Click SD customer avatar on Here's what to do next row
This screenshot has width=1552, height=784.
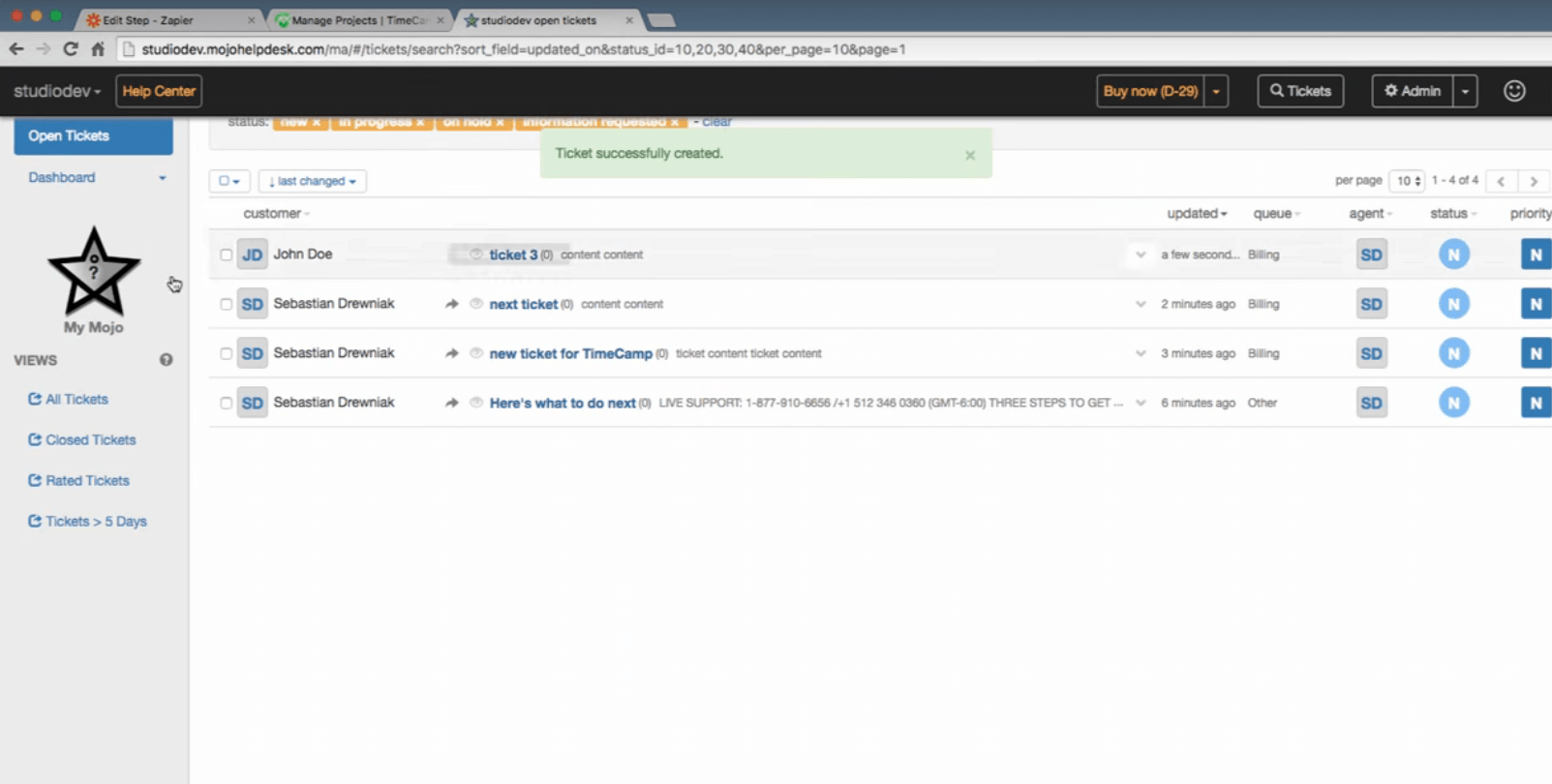[252, 403]
